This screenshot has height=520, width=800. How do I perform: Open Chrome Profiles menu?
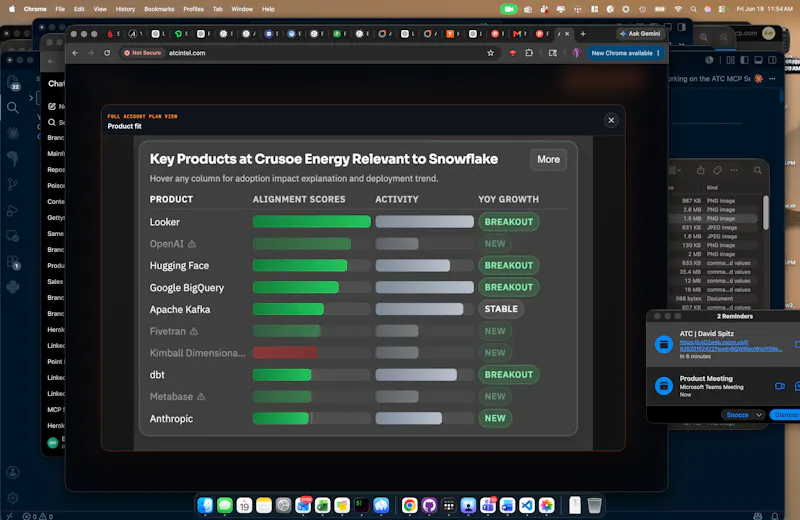(193, 9)
